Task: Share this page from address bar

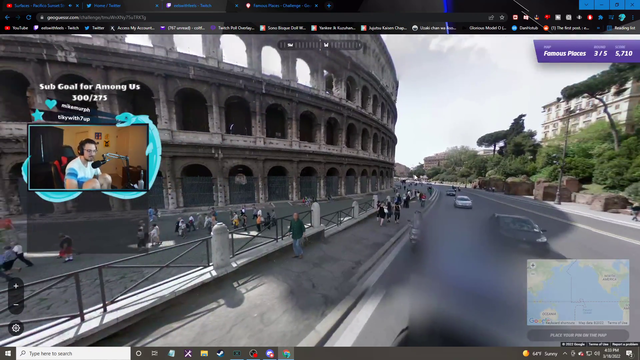Action: [x=491, y=18]
